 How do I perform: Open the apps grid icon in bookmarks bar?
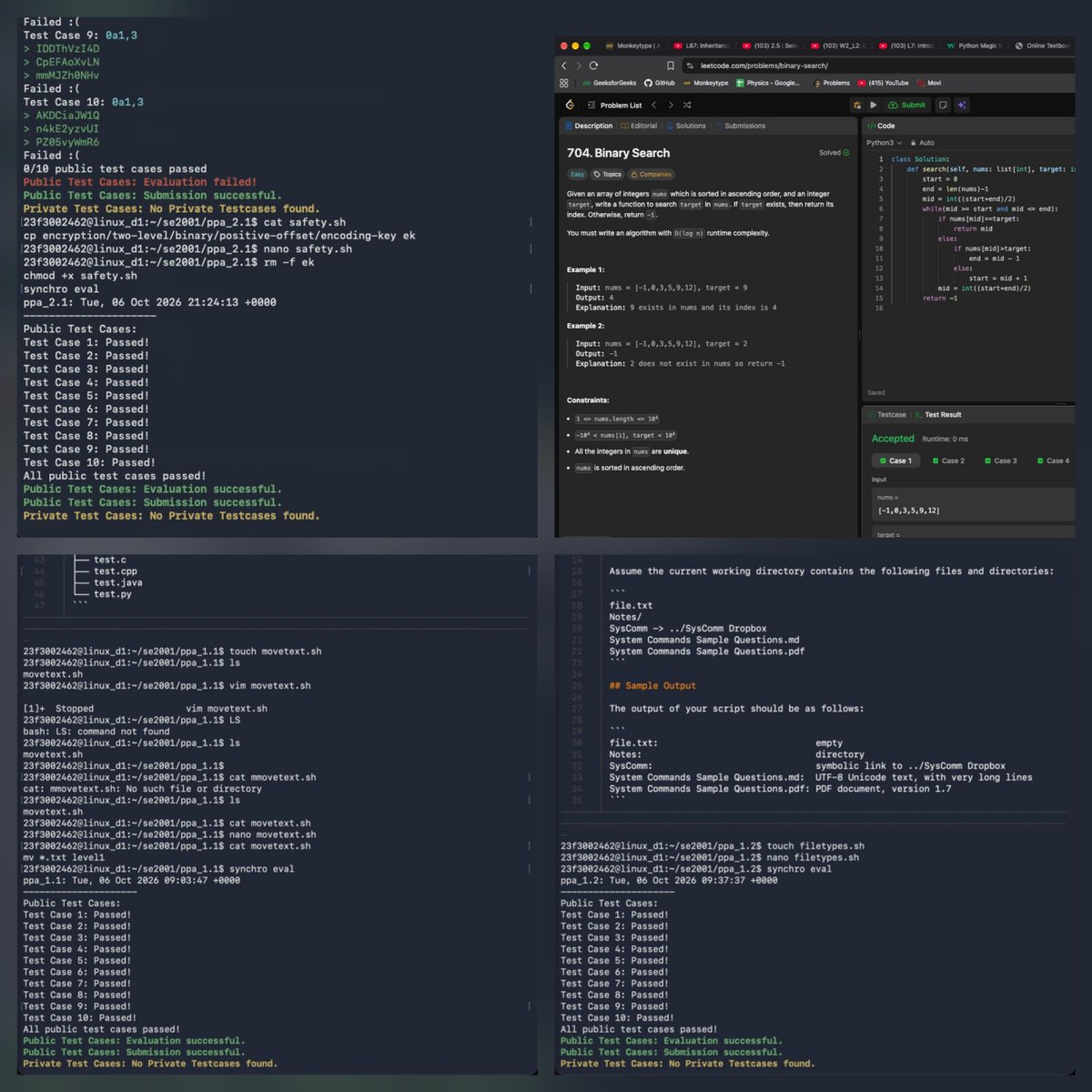[x=564, y=83]
